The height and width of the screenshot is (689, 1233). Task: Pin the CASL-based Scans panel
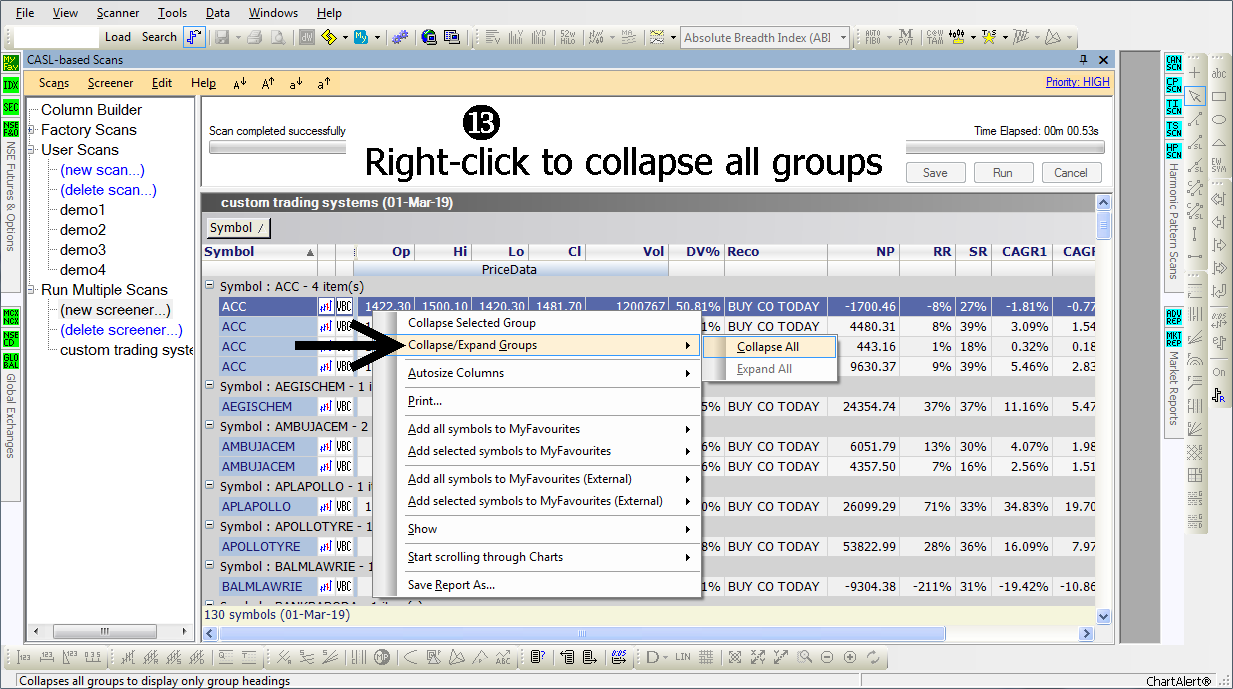tap(1083, 60)
